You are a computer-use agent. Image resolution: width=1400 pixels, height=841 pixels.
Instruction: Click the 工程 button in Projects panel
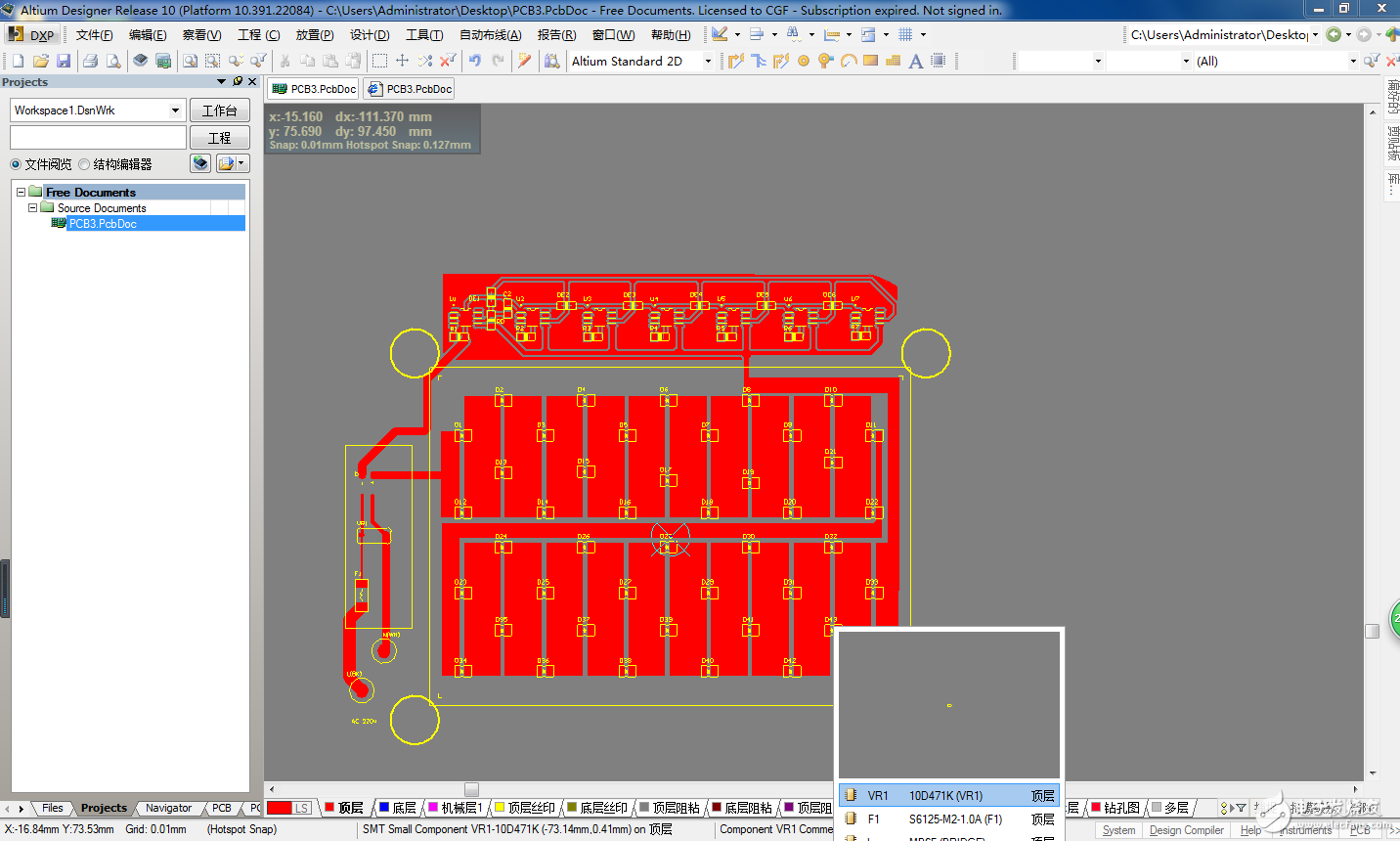(x=219, y=138)
